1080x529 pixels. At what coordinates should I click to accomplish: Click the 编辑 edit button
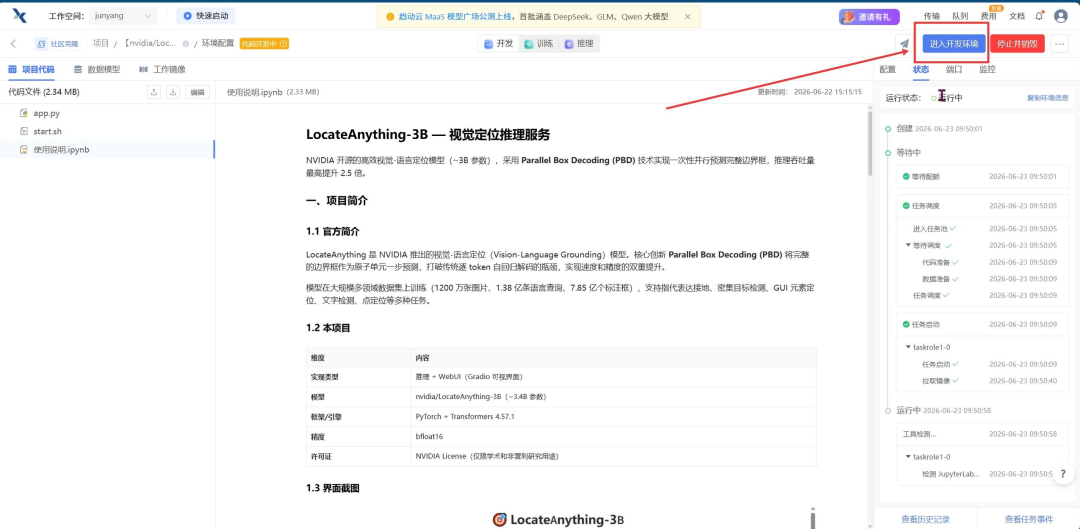point(198,92)
